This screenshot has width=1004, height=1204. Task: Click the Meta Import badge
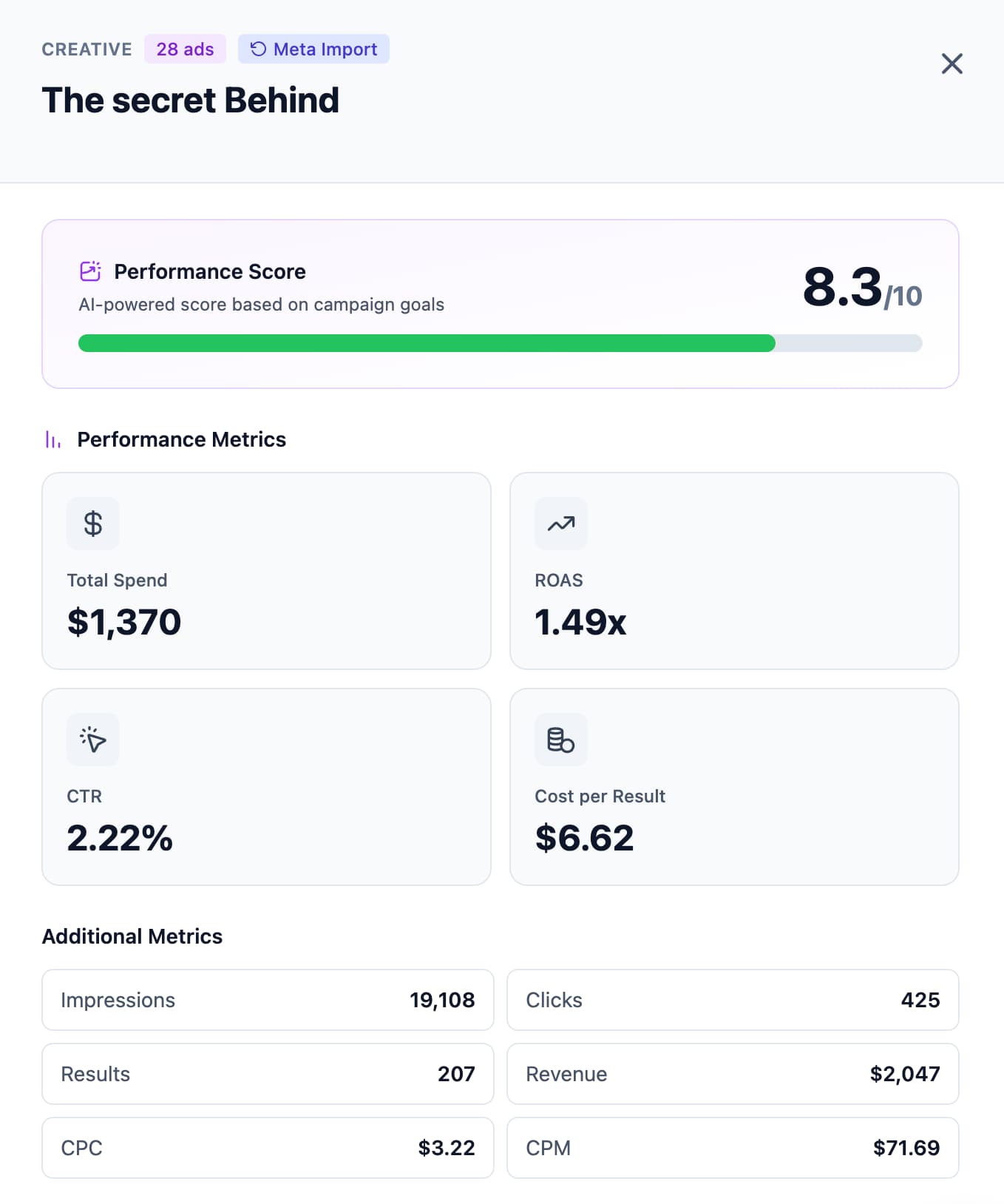coord(313,49)
